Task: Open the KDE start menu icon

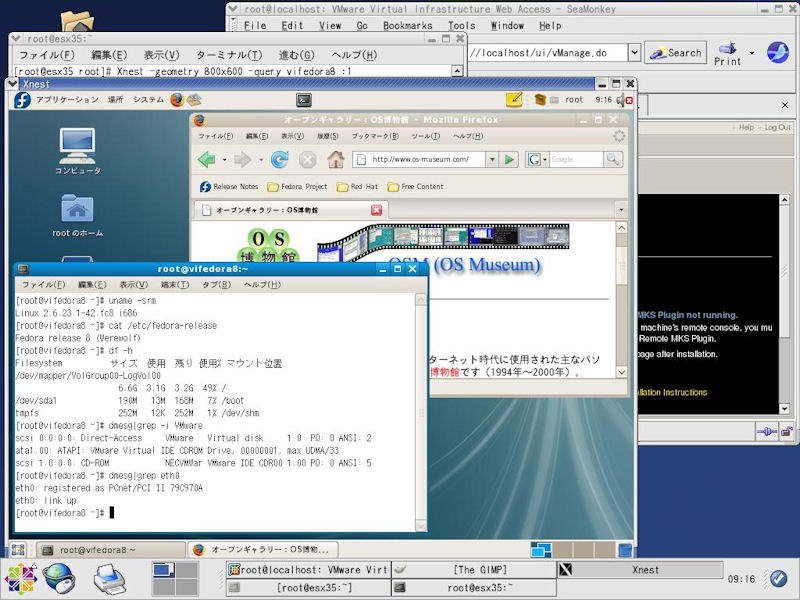Action: 21,579
